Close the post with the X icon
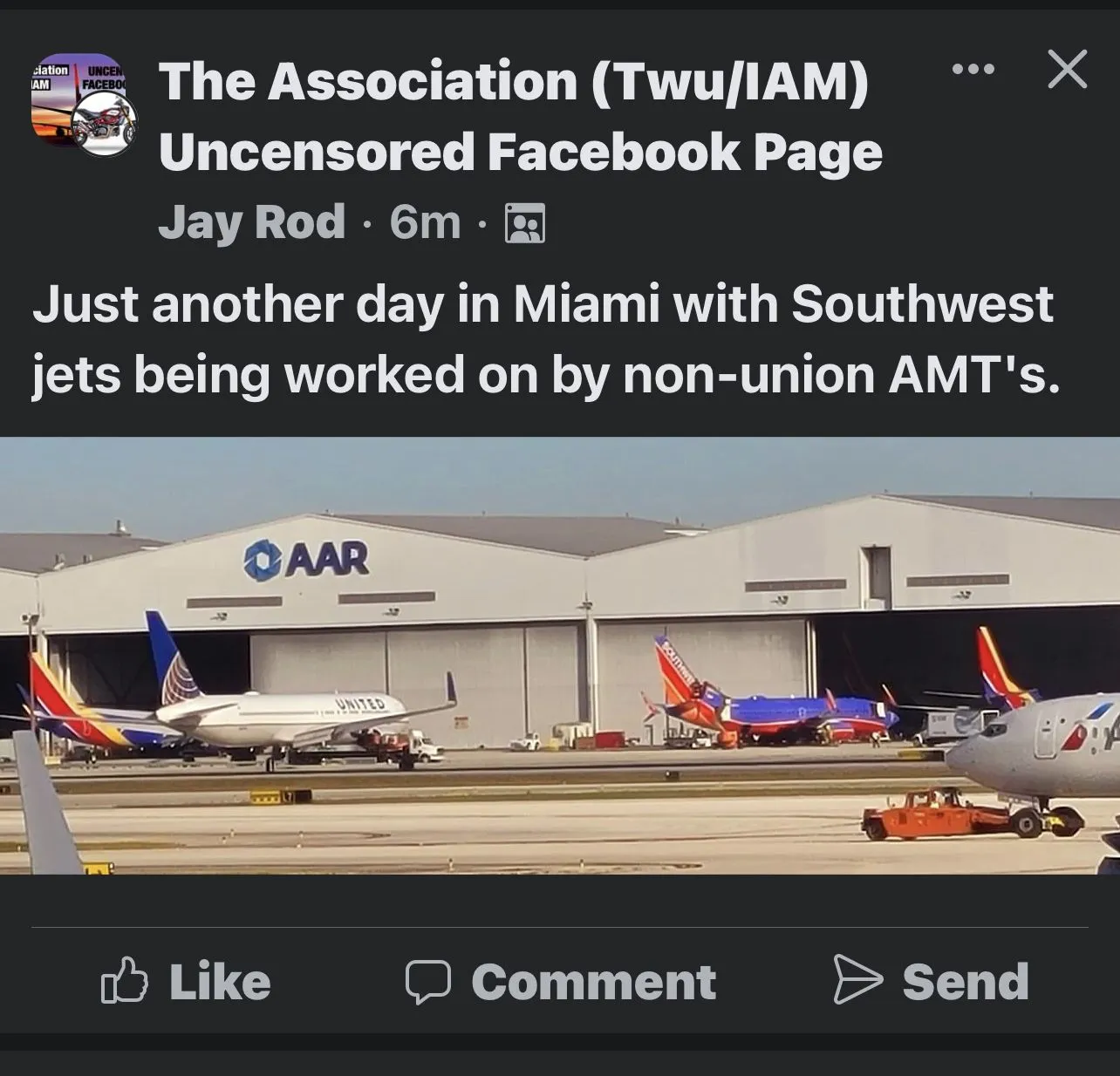 (x=1067, y=69)
